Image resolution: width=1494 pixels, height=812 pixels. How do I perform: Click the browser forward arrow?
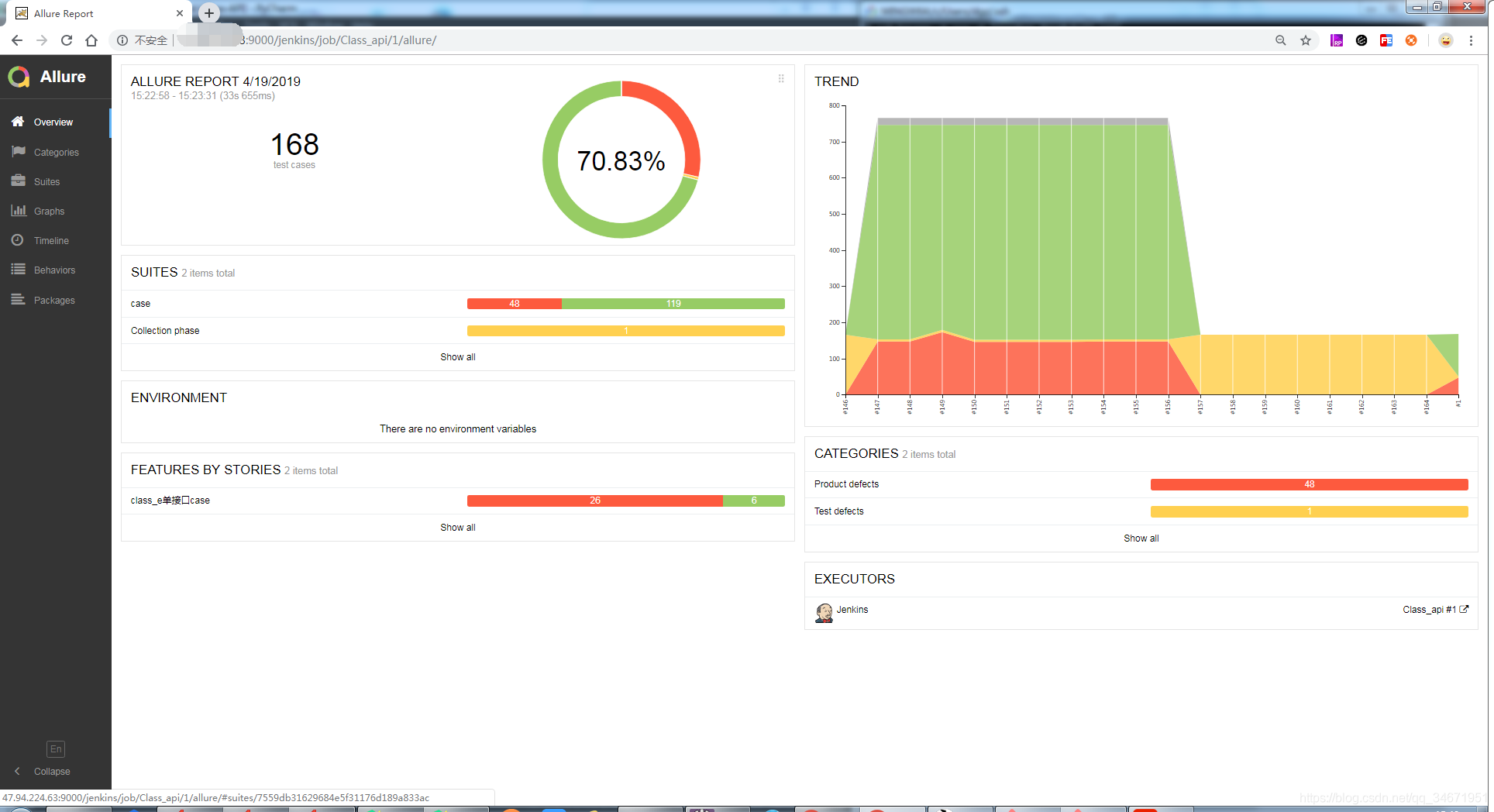coord(42,40)
